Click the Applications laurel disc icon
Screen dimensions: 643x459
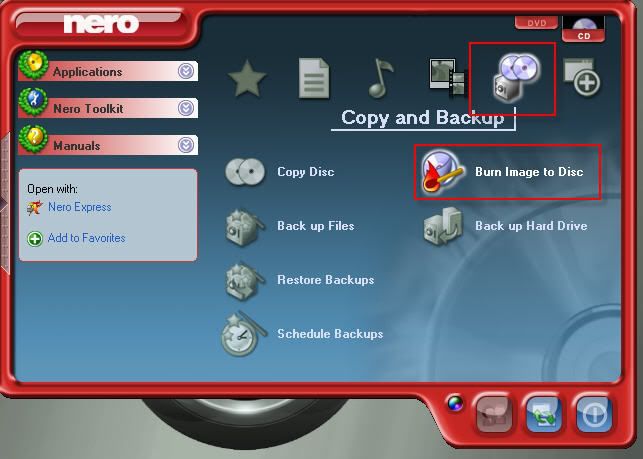click(x=33, y=65)
